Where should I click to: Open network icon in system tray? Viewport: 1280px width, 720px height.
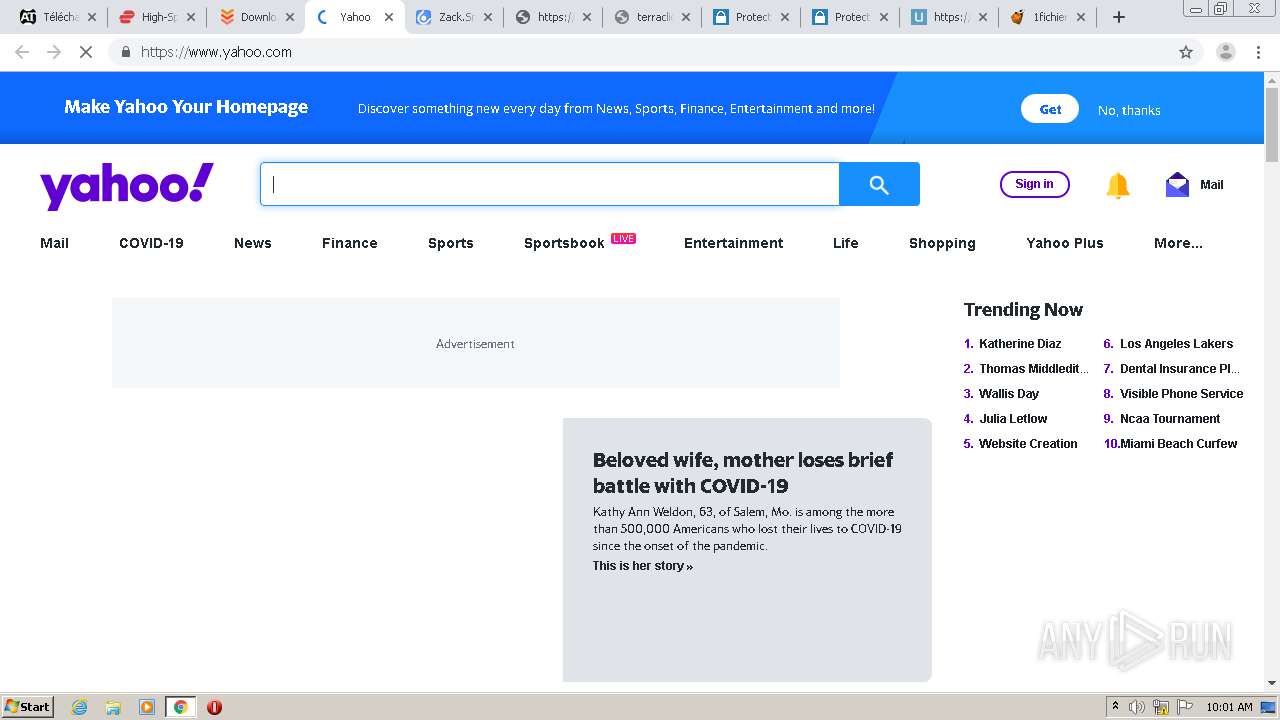[1161, 707]
